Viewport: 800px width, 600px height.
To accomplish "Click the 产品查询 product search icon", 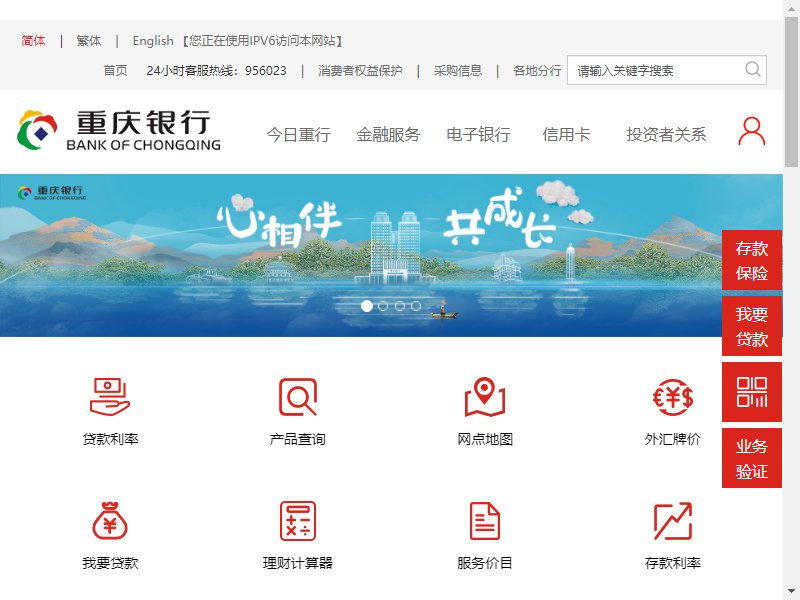I will pos(297,397).
